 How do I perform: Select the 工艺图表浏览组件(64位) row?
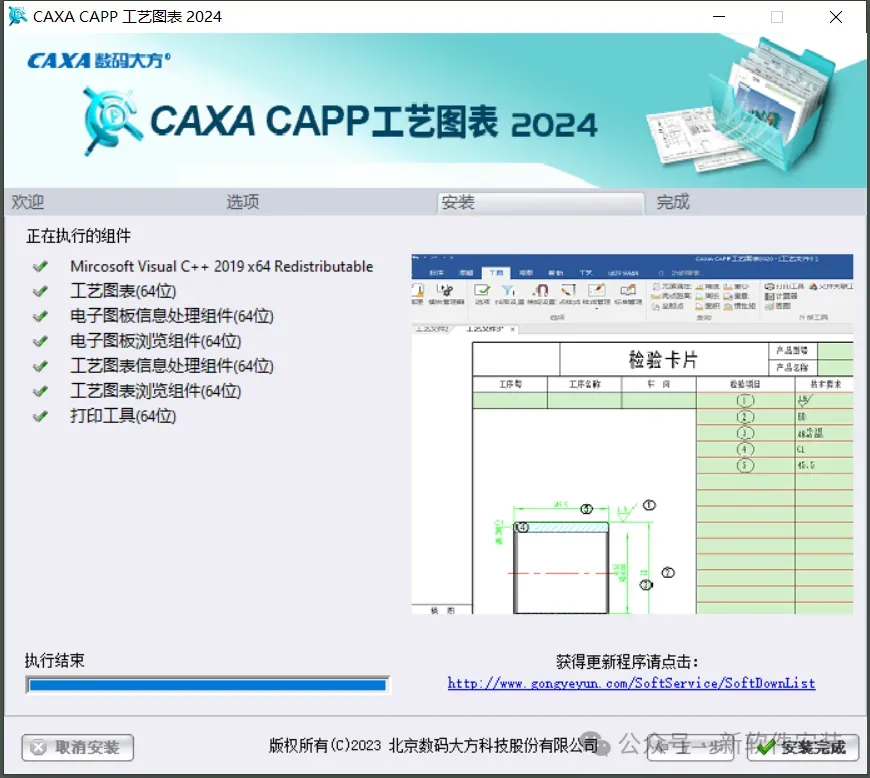click(x=155, y=391)
